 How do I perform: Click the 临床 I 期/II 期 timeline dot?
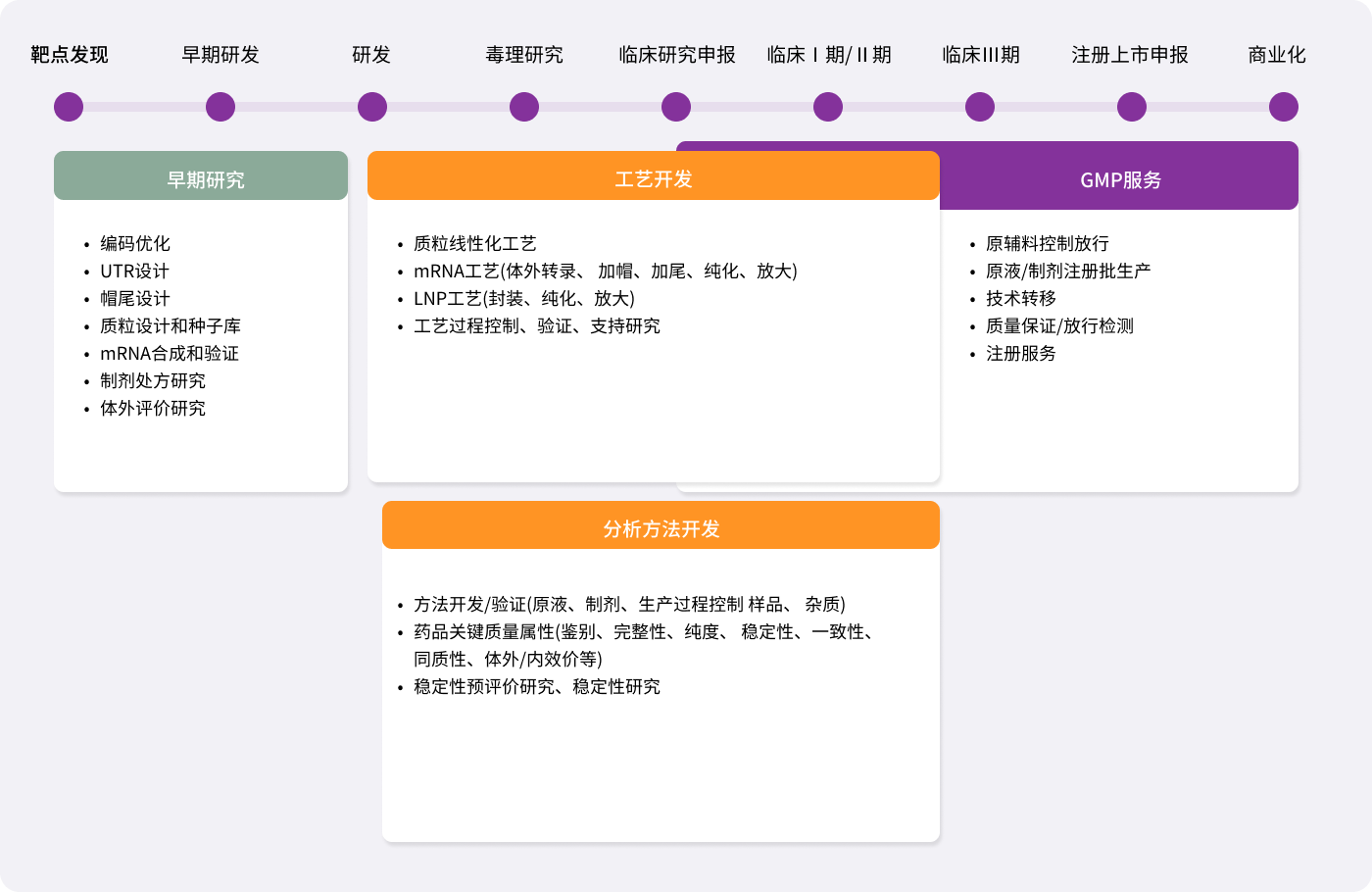pyautogui.click(x=828, y=107)
